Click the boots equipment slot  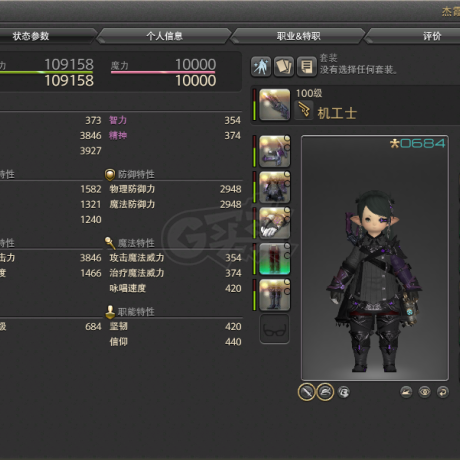tap(275, 295)
